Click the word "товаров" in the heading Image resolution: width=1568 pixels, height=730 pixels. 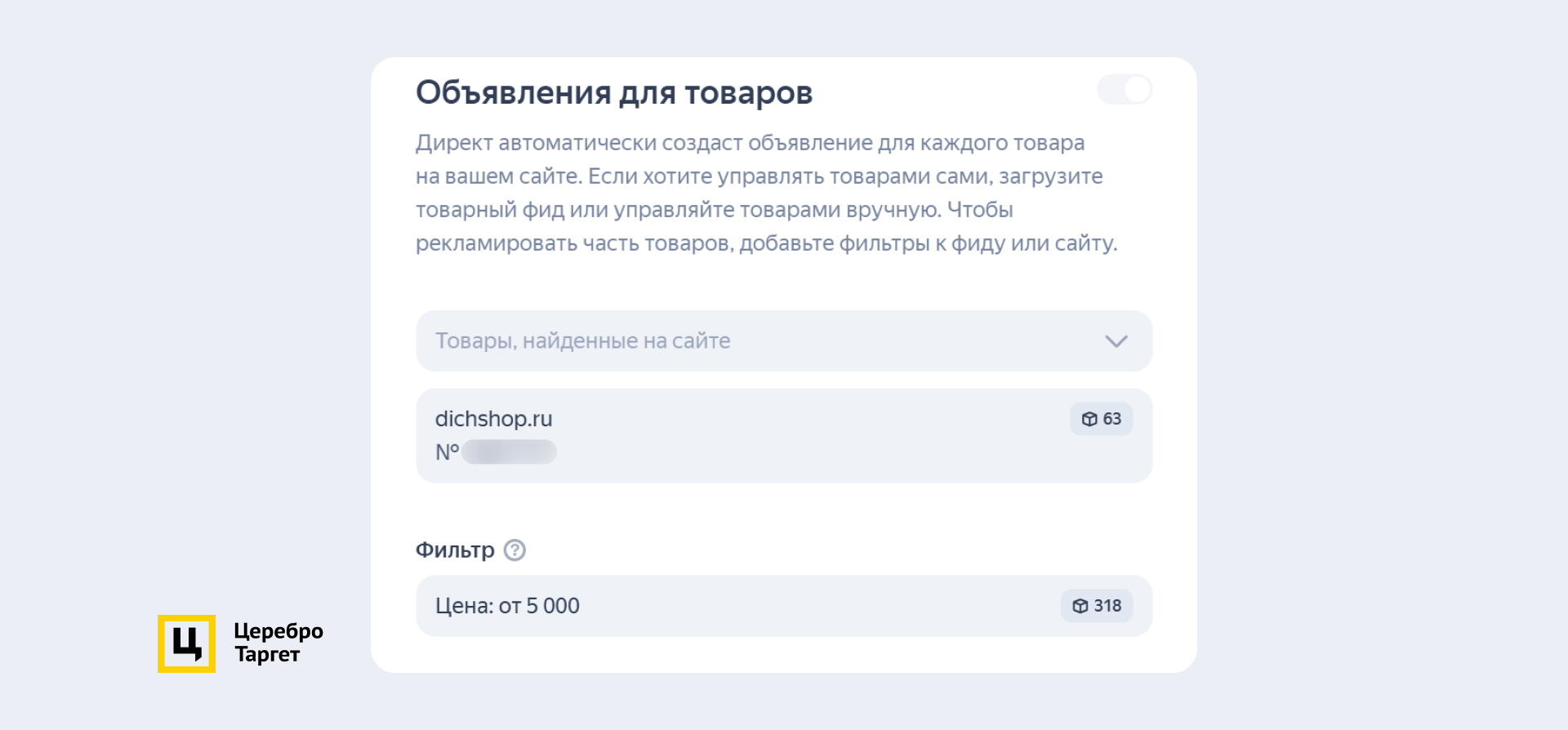click(748, 93)
